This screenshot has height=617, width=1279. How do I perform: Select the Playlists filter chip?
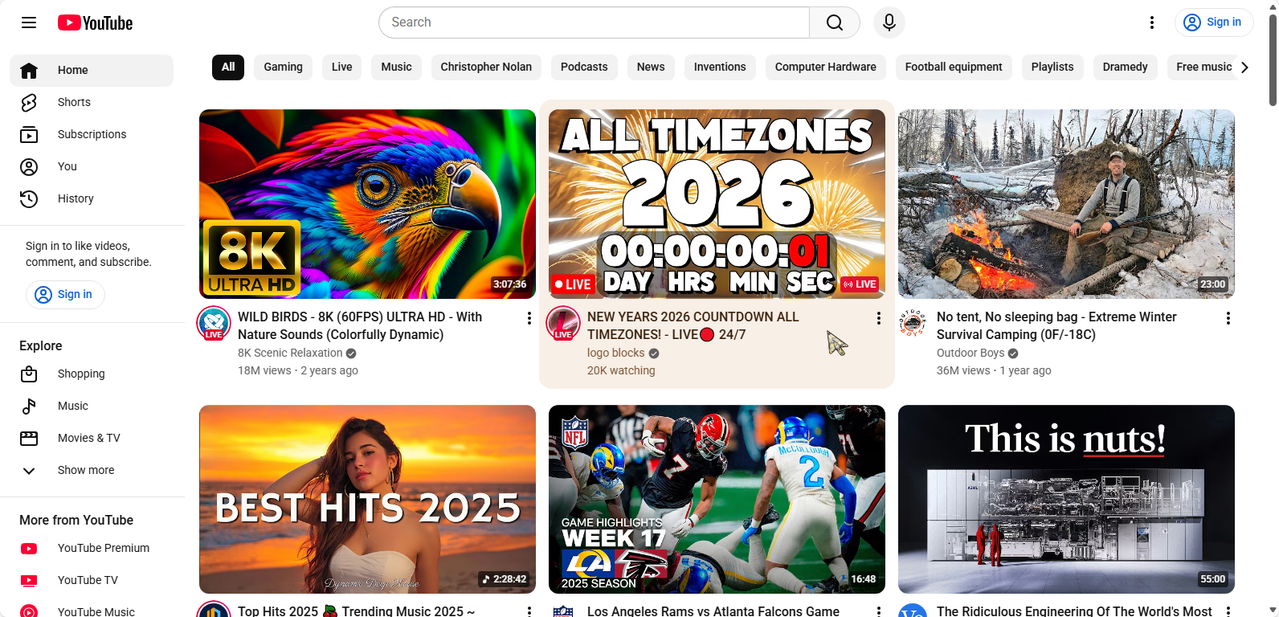(x=1052, y=67)
